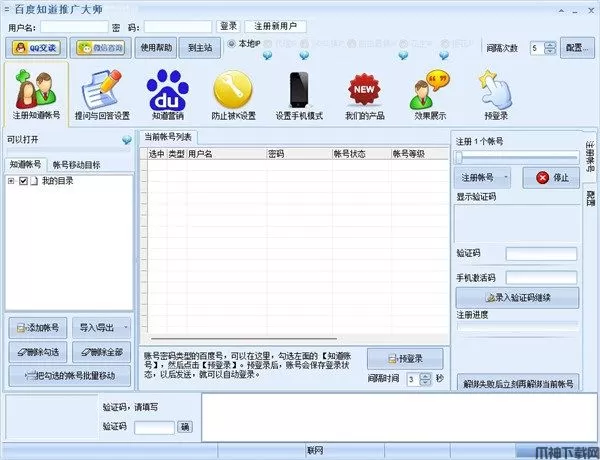Open 防止被K设置 wrench icon
Screen dimensions: 600x460
coord(233,94)
